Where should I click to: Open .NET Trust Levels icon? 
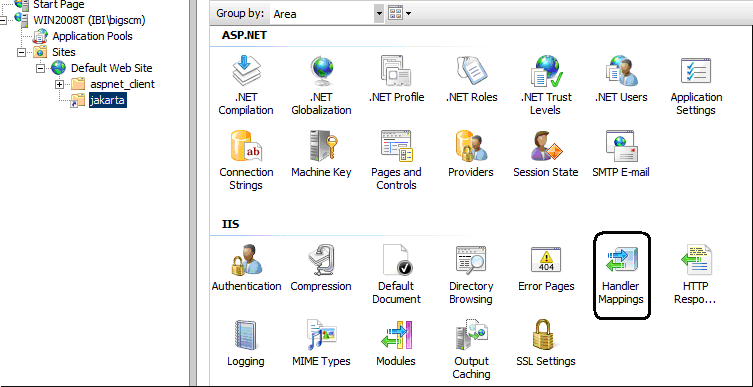click(546, 71)
